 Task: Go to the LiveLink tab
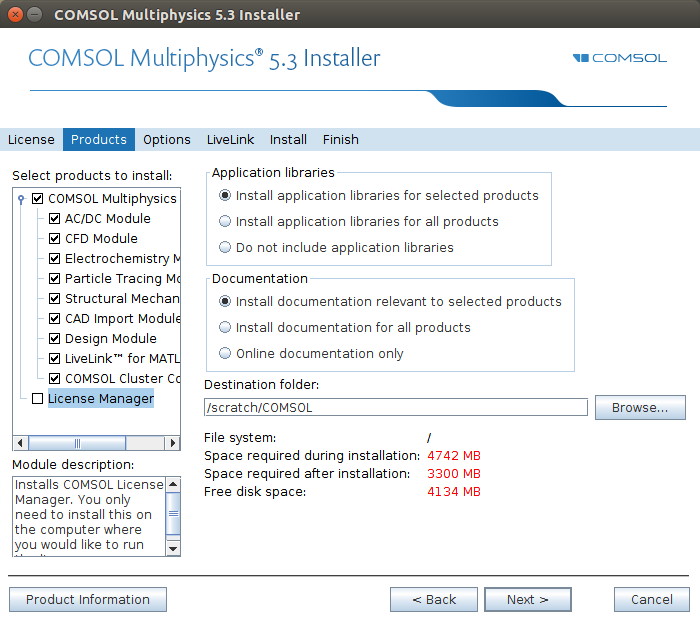coord(230,140)
